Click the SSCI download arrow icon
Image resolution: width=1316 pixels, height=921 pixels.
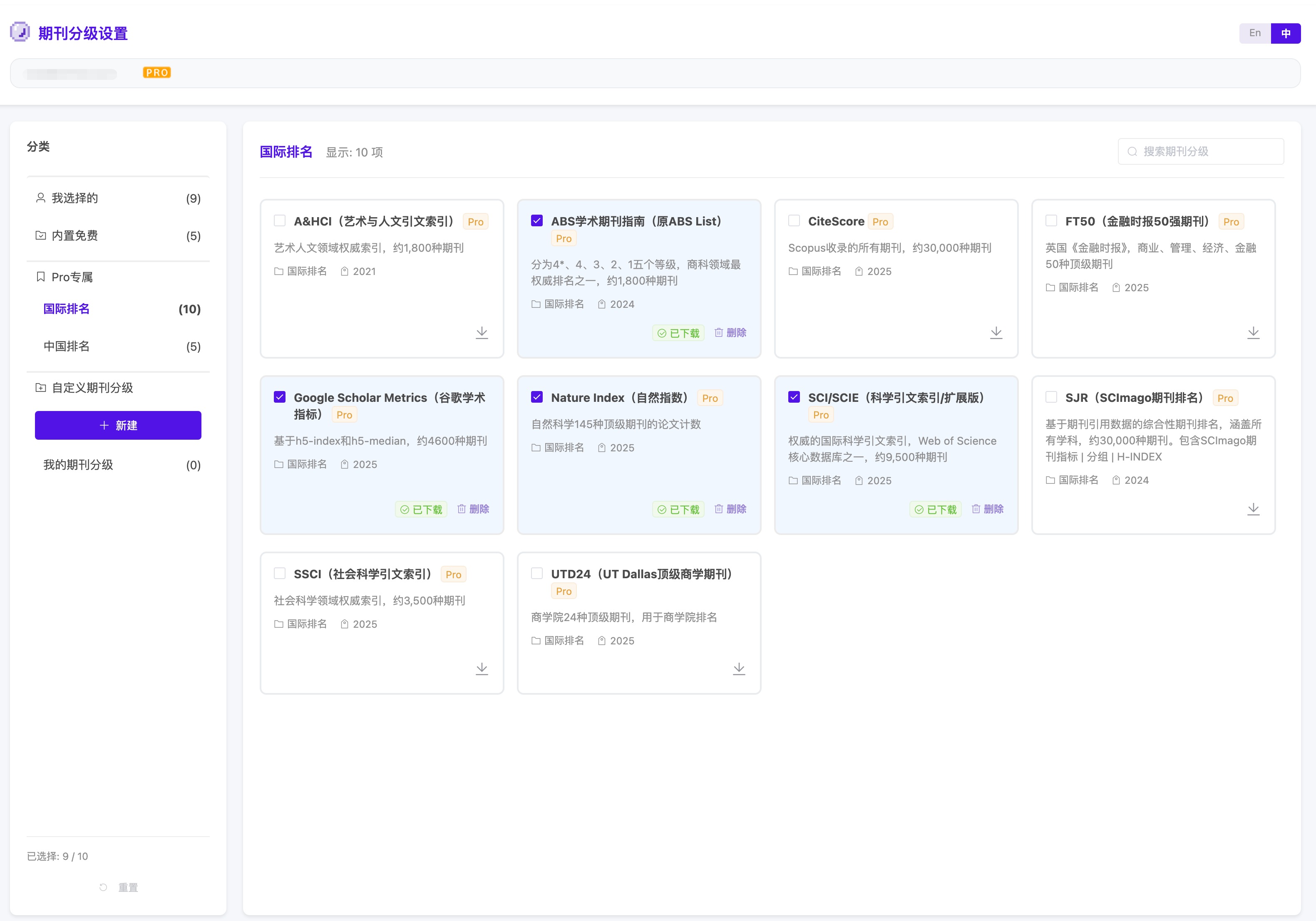click(482, 668)
